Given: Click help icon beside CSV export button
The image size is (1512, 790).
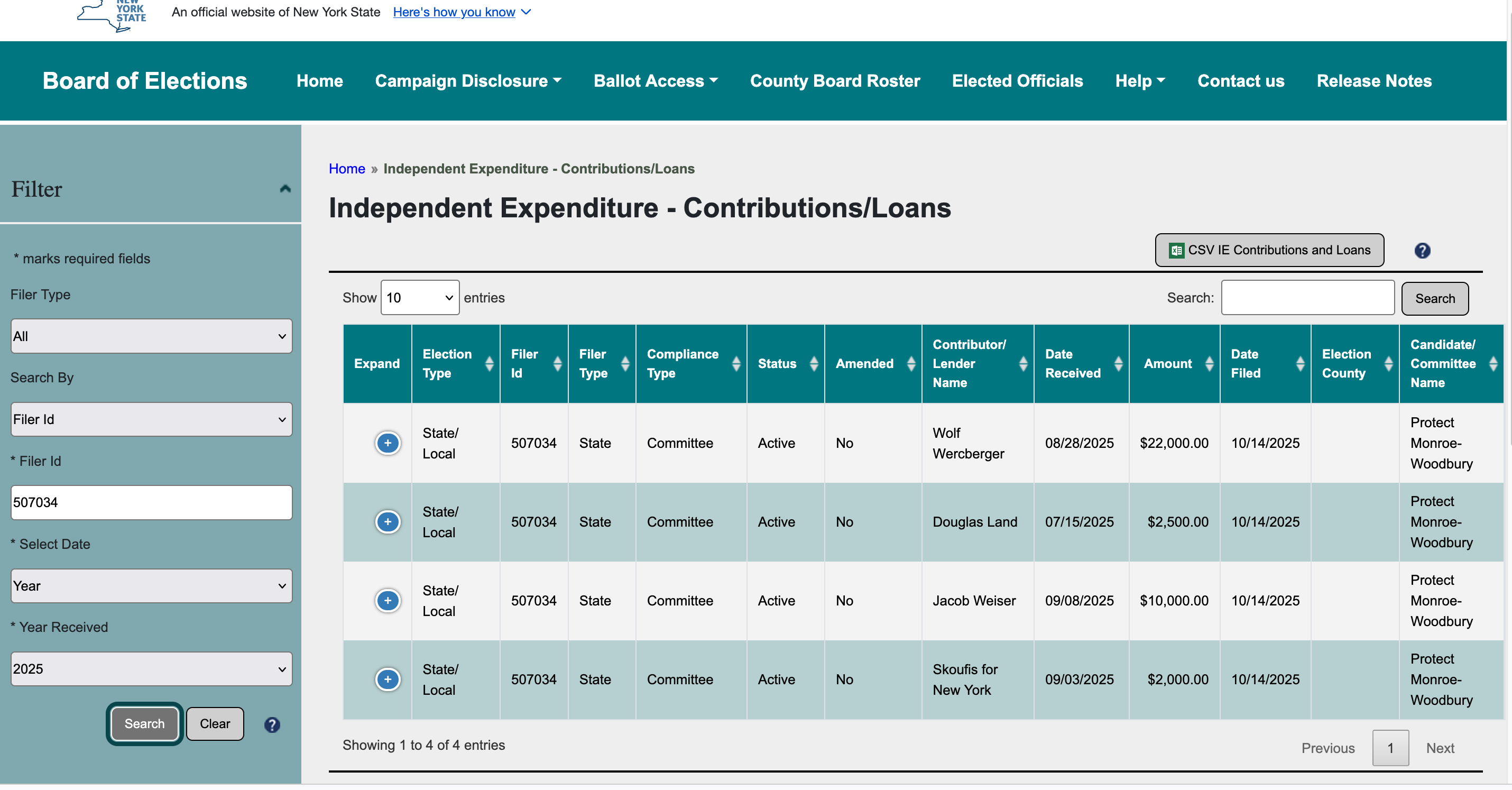Looking at the screenshot, I should 1422,251.
